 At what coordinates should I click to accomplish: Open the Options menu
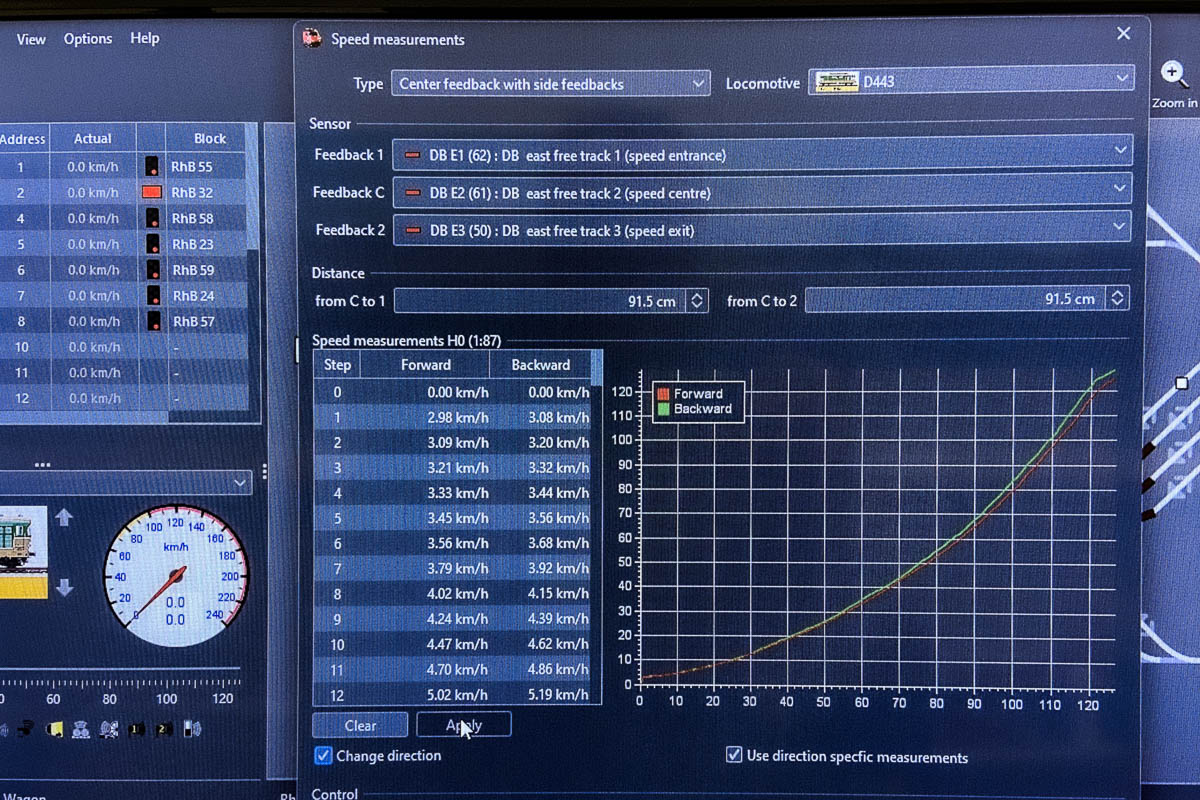coord(88,39)
